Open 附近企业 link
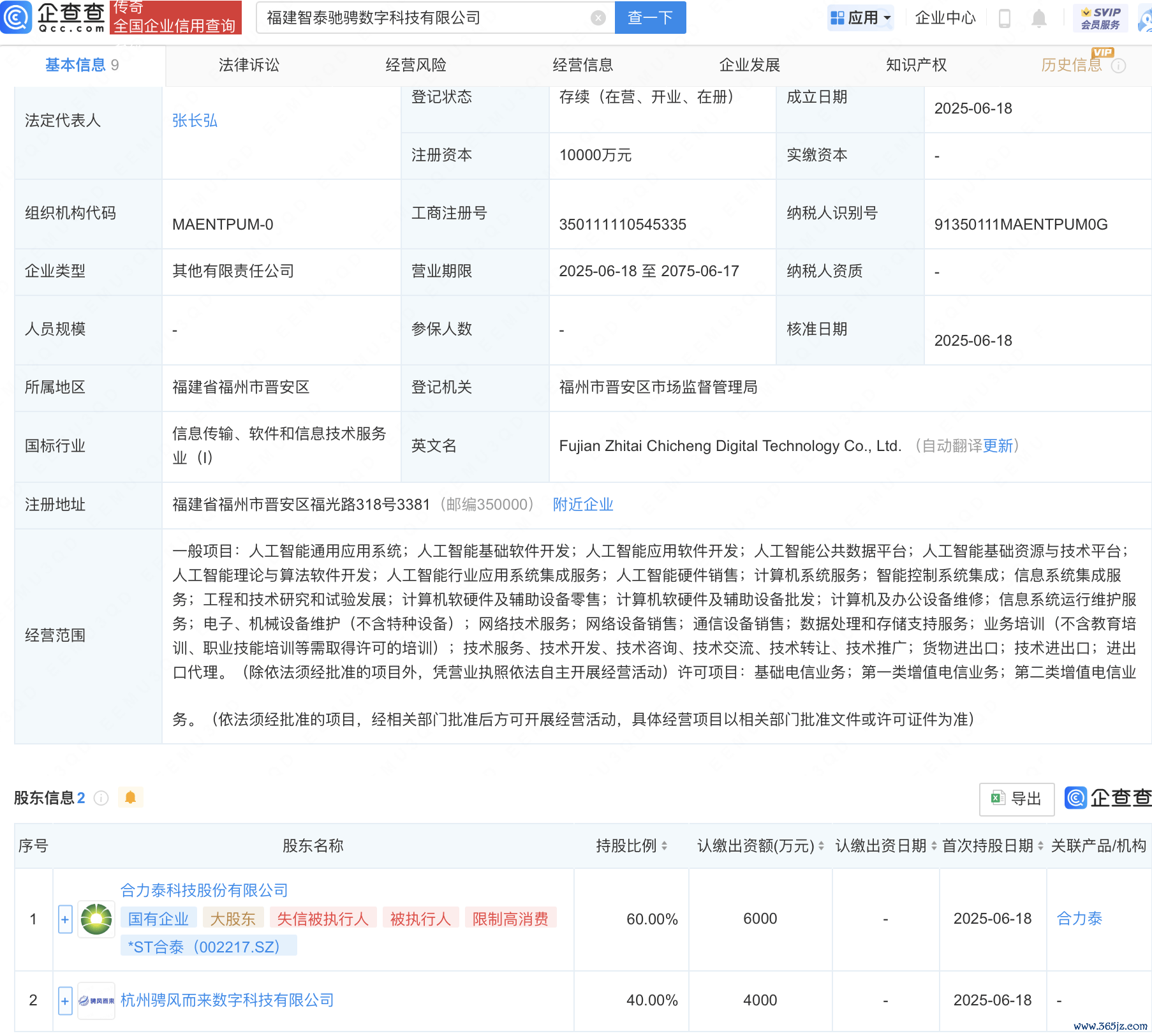This screenshot has width=1152, height=1036. [x=583, y=505]
